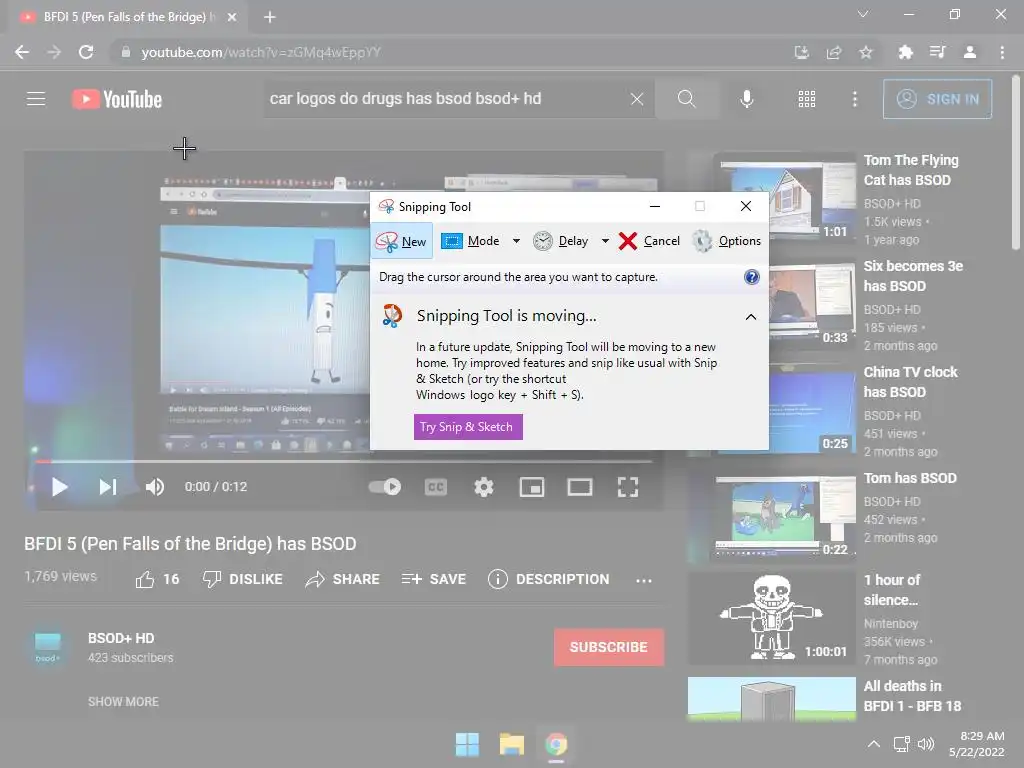Open video player settings gear
Viewport: 1024px width, 768px height.
click(x=483, y=487)
